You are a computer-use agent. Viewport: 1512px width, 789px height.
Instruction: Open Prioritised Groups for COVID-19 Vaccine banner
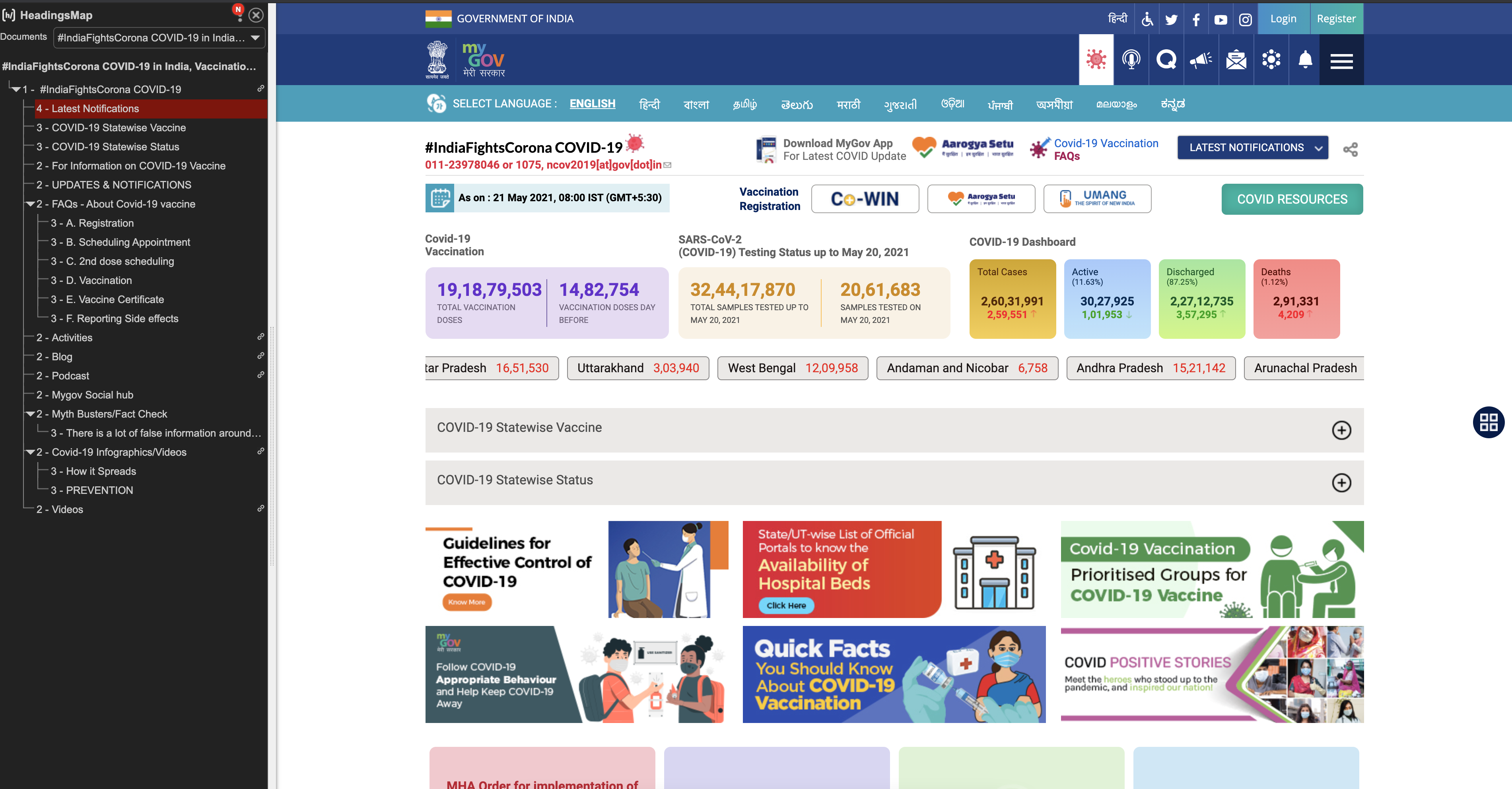click(x=1212, y=569)
